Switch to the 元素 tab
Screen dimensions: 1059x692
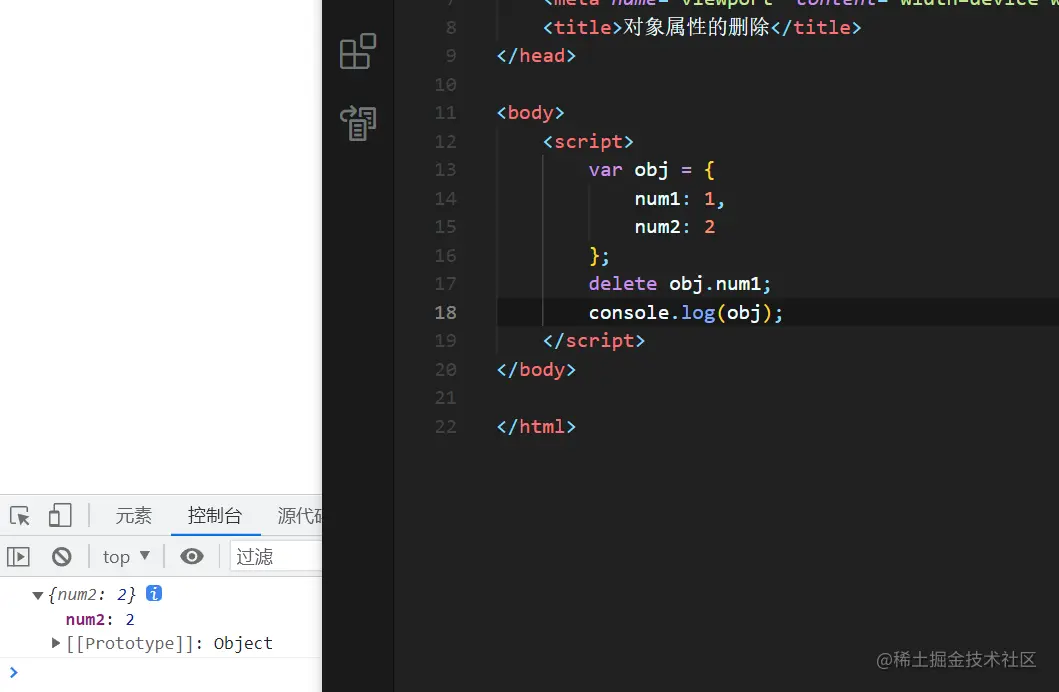(x=133, y=516)
